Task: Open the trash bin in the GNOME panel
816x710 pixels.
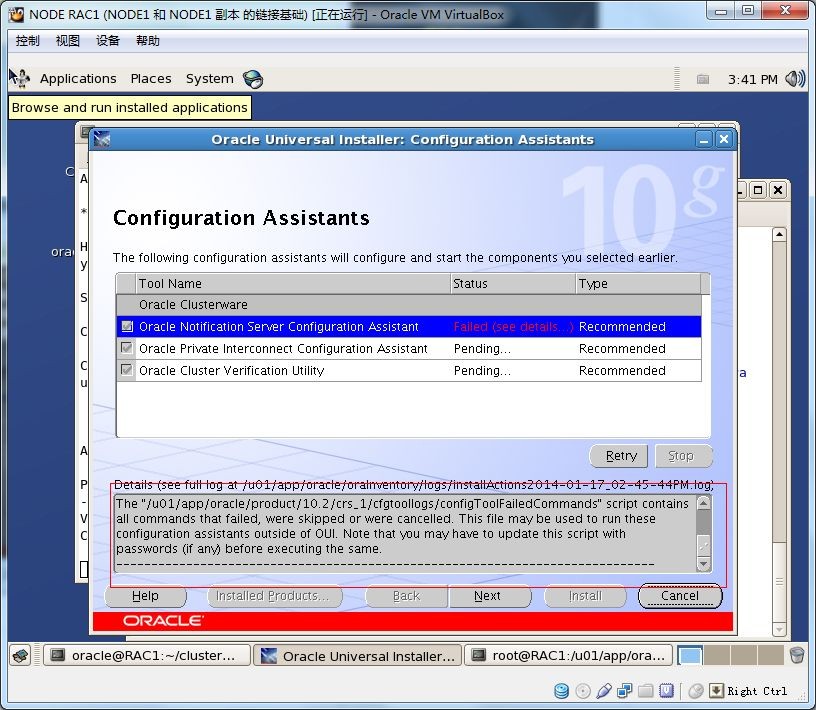Action: 797,655
